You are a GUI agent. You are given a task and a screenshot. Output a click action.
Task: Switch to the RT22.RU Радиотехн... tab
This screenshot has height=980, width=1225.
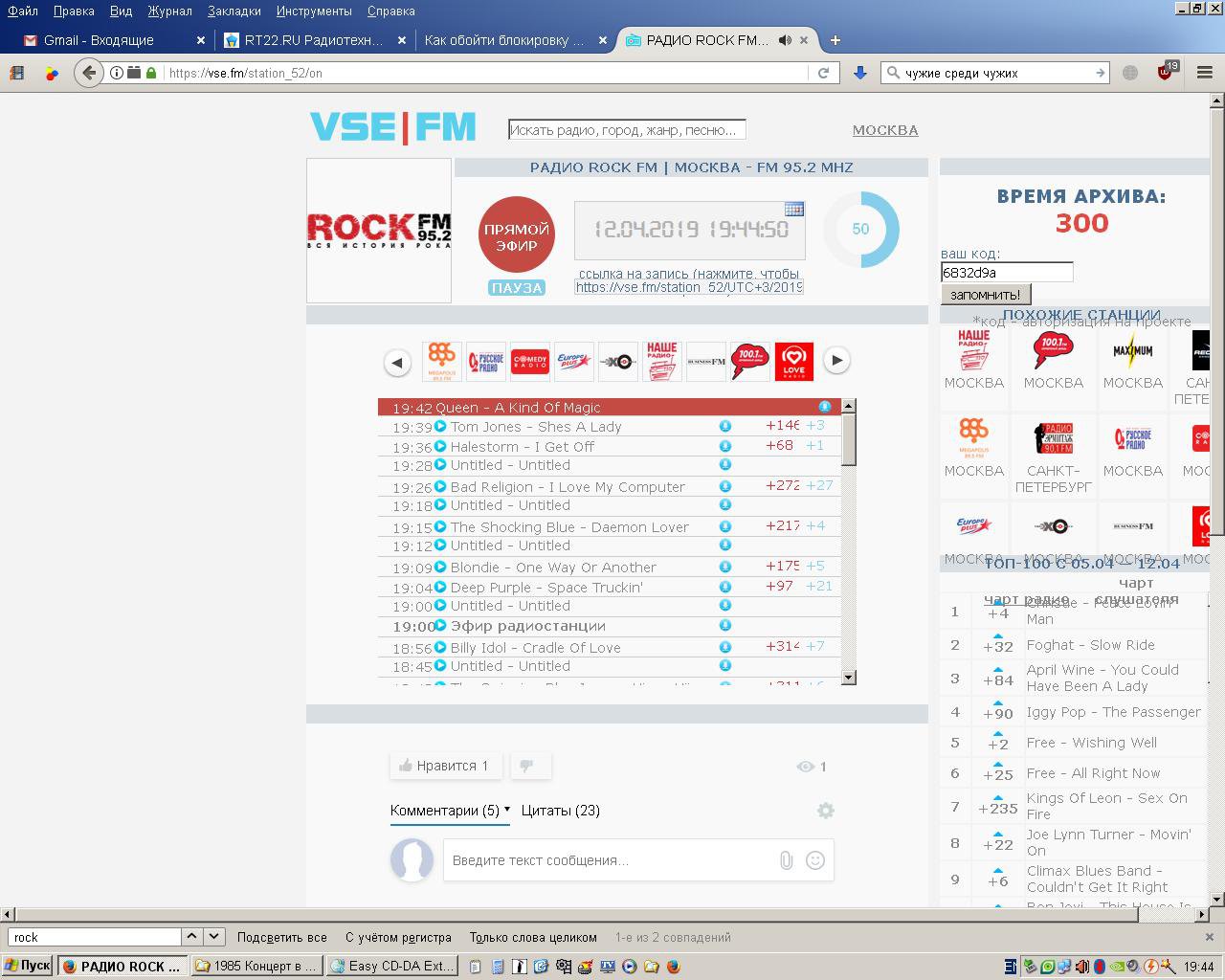313,40
